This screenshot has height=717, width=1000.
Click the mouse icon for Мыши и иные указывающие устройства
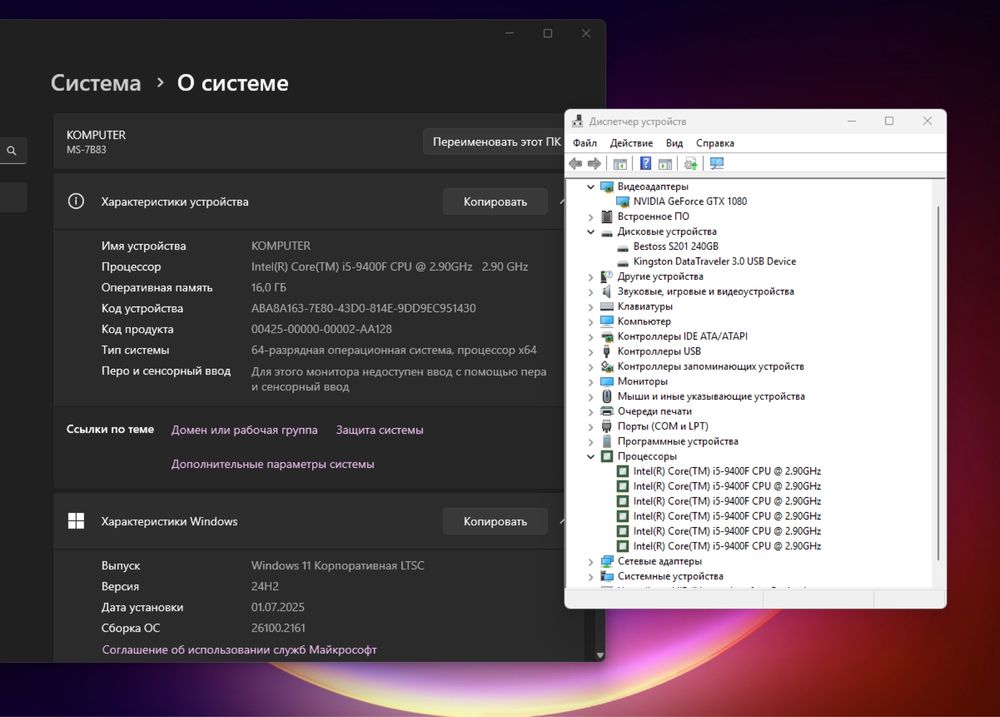607,396
